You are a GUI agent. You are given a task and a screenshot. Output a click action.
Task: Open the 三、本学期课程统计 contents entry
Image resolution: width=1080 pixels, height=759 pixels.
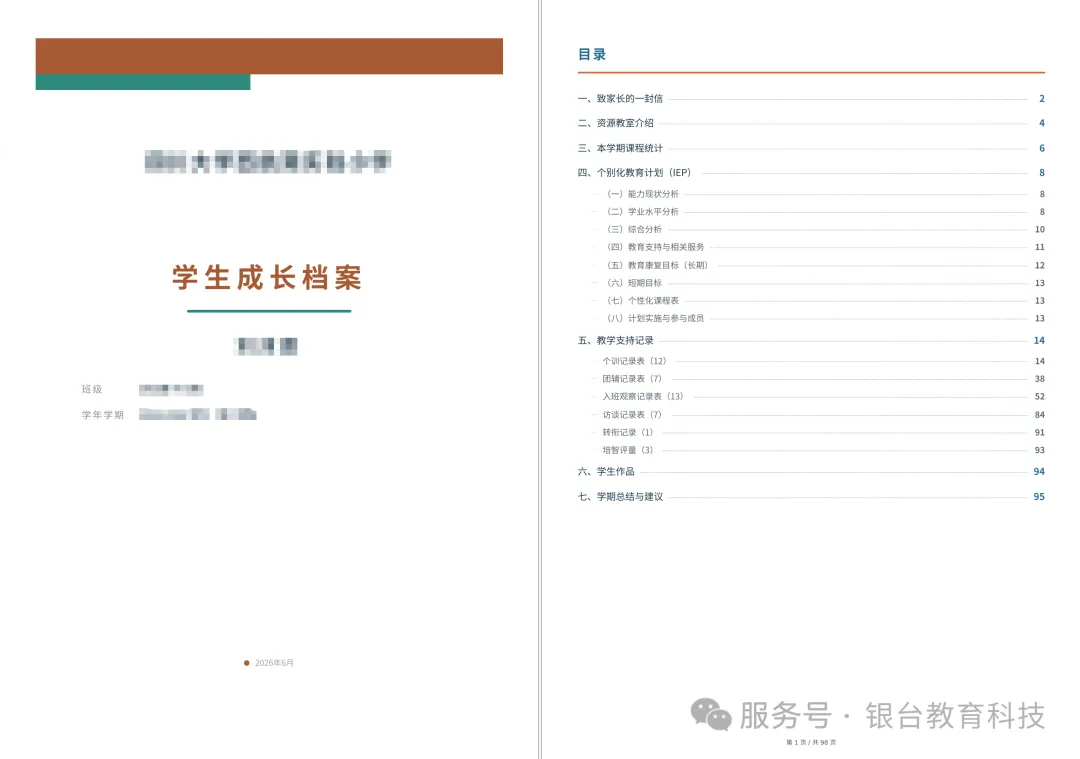click(620, 148)
